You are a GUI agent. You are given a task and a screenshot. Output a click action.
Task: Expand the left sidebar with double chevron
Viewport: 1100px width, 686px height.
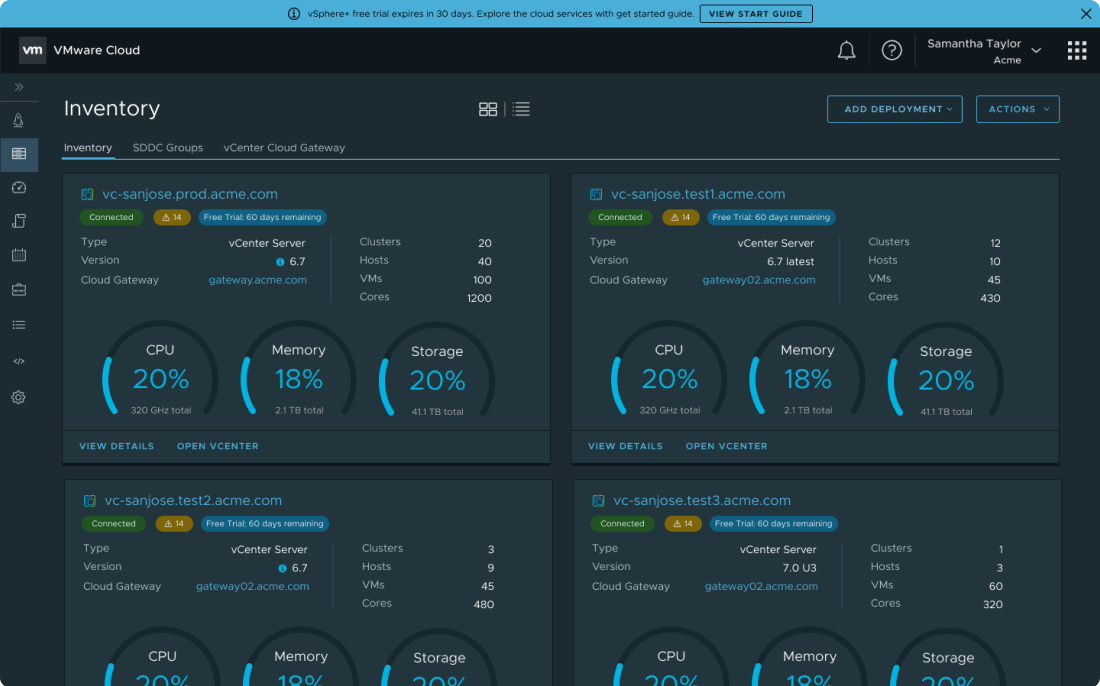click(19, 87)
